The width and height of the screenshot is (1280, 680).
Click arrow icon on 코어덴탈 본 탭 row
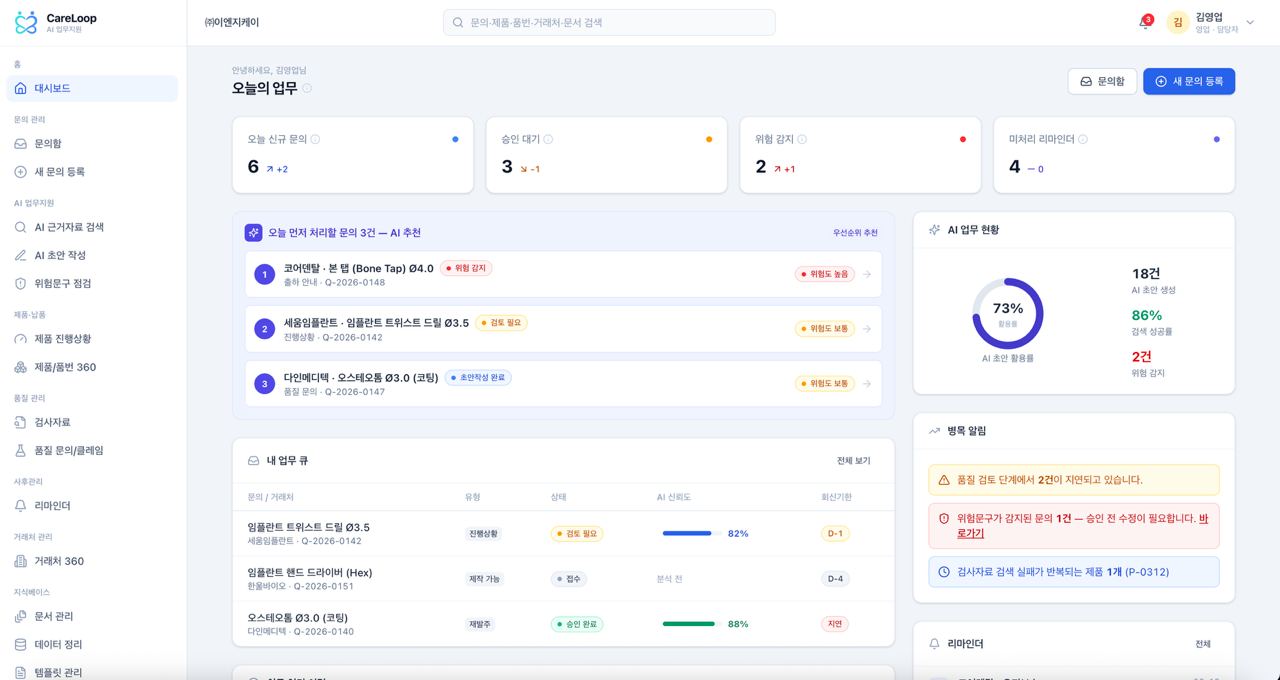(867, 274)
